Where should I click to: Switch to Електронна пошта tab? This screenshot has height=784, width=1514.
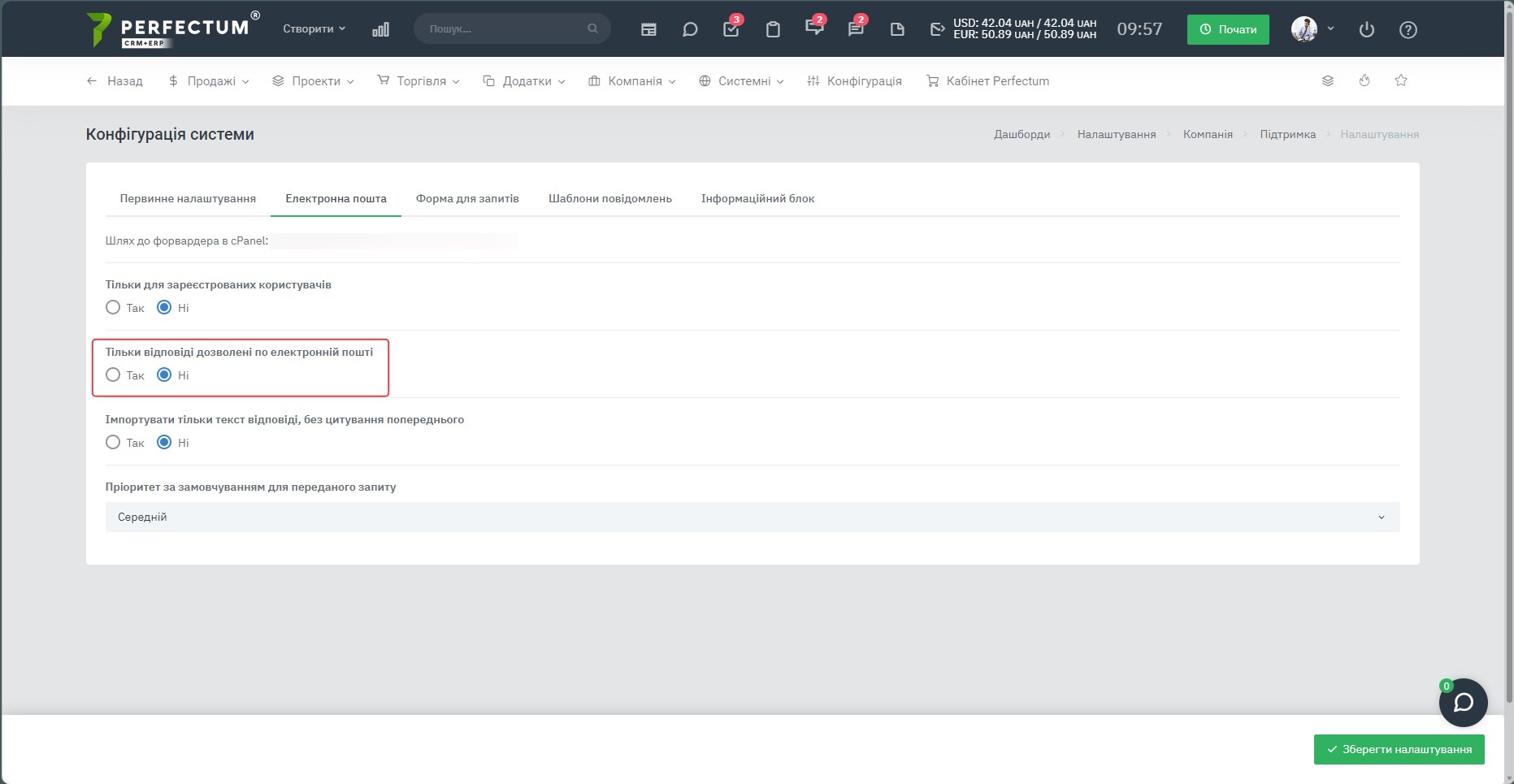[x=336, y=198]
